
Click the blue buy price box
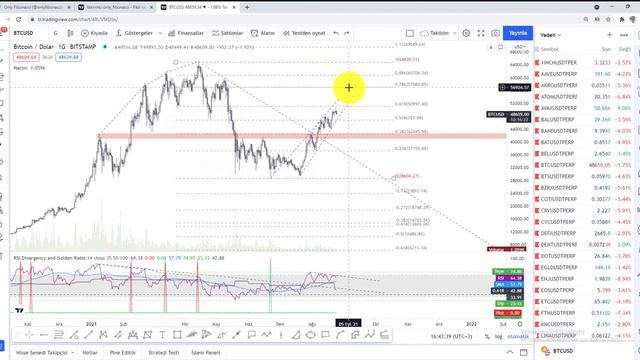coord(68,58)
